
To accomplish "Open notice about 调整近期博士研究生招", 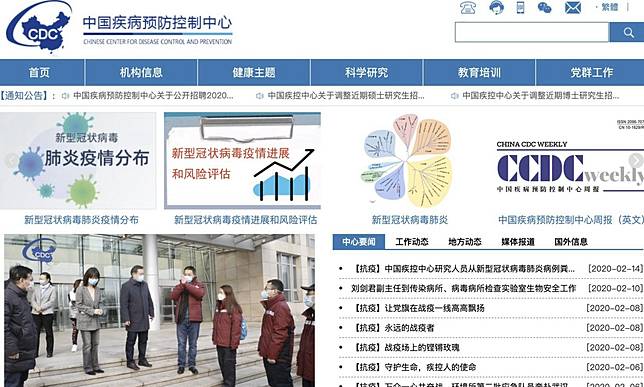I will [x=540, y=96].
